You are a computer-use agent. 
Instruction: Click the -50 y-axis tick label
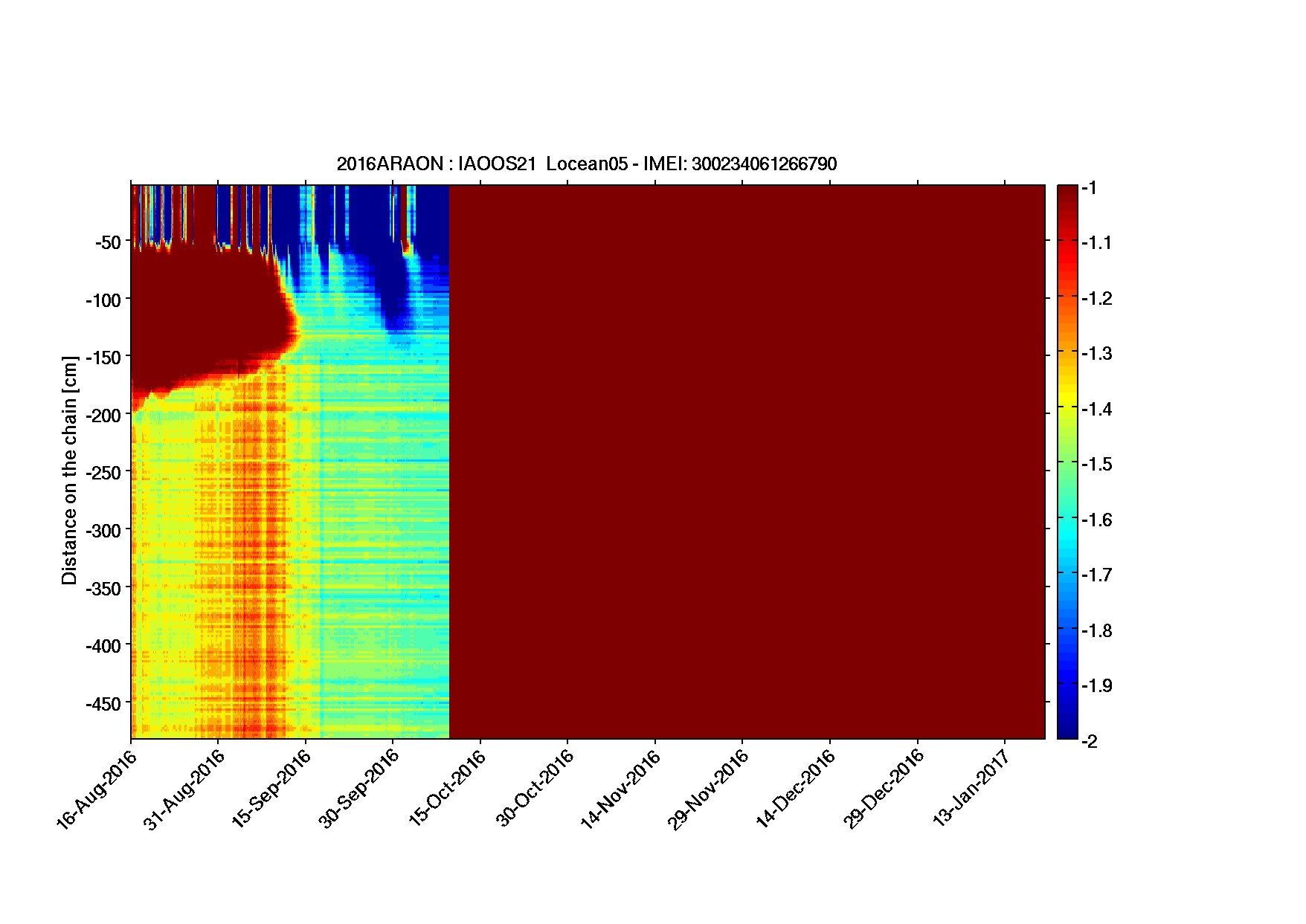tap(108, 242)
